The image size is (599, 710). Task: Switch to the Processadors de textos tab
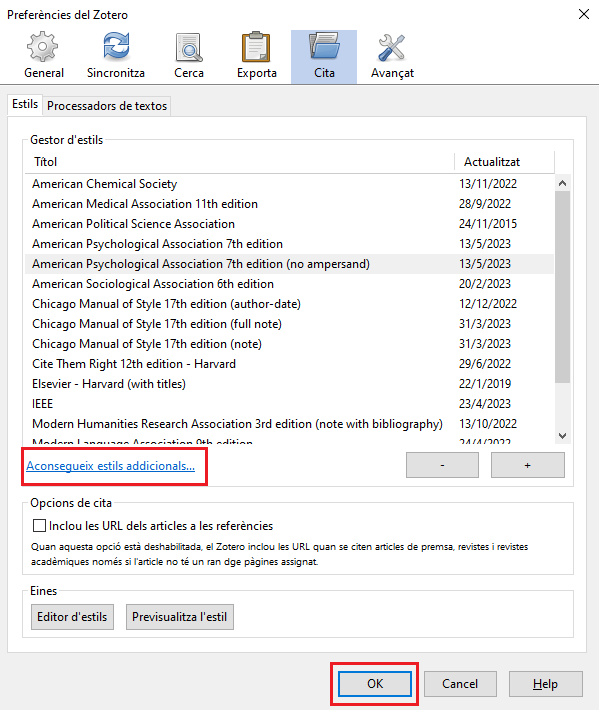107,106
